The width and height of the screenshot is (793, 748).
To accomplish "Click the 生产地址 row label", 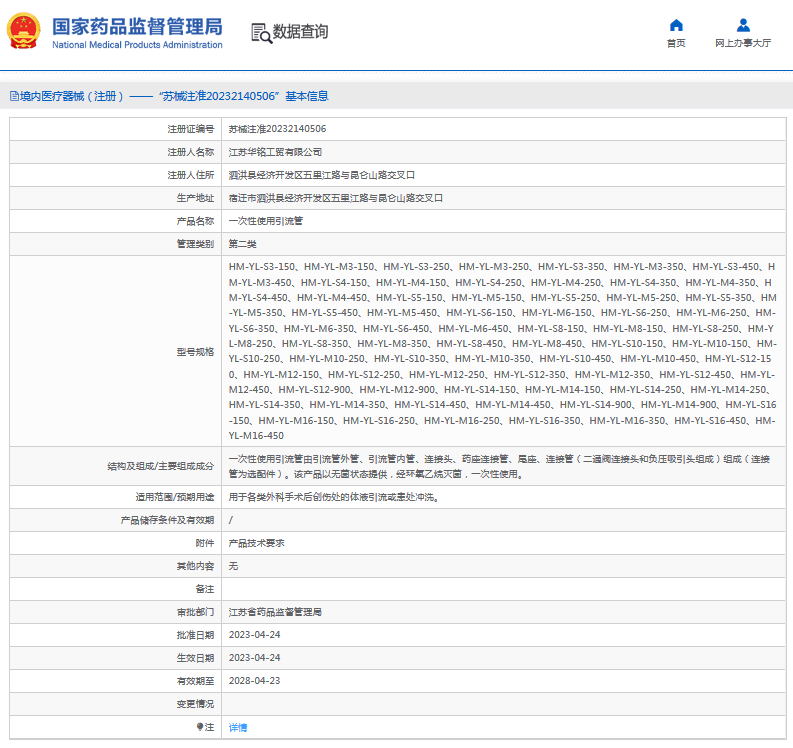I will (195, 198).
